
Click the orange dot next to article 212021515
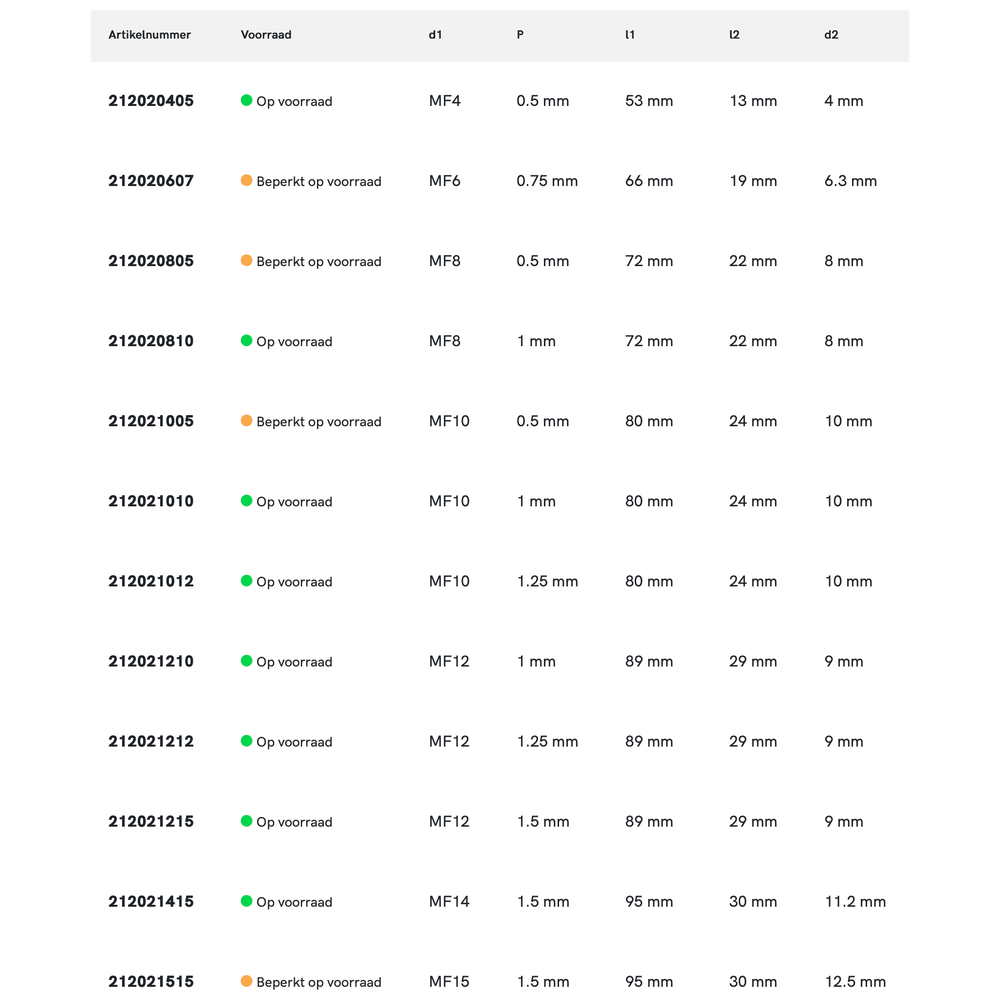click(246, 980)
